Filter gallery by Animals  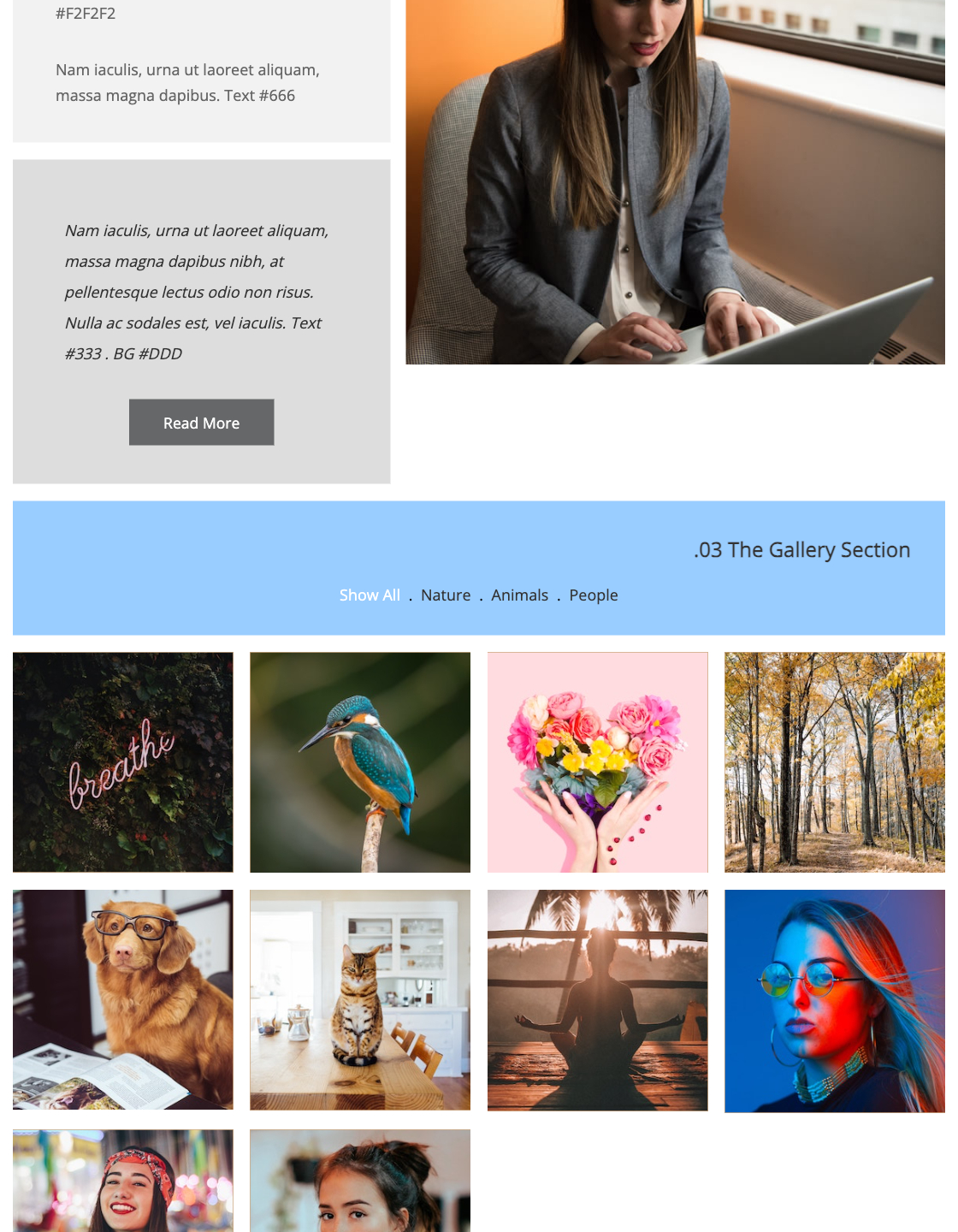coord(520,595)
